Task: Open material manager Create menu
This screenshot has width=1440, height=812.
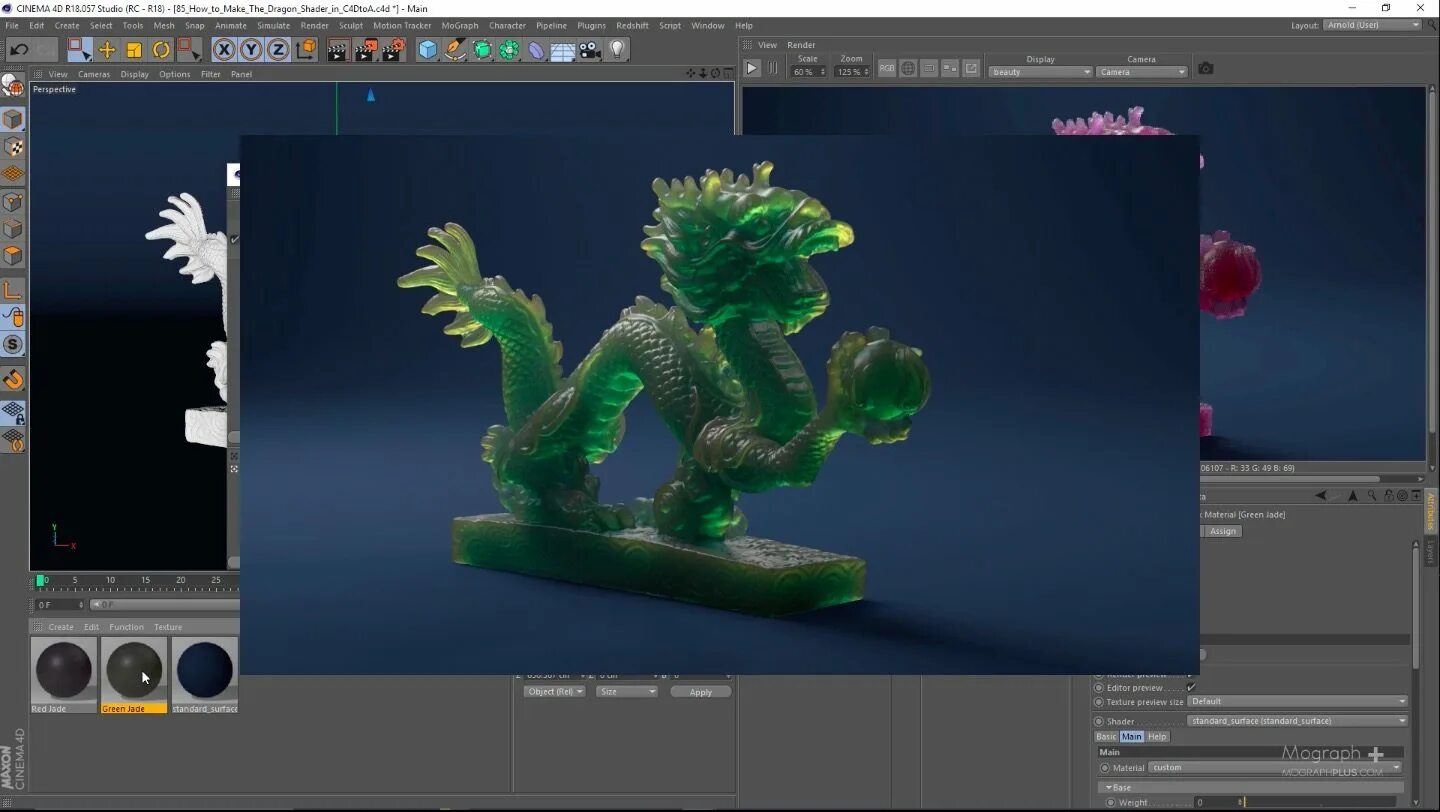Action: click(61, 627)
